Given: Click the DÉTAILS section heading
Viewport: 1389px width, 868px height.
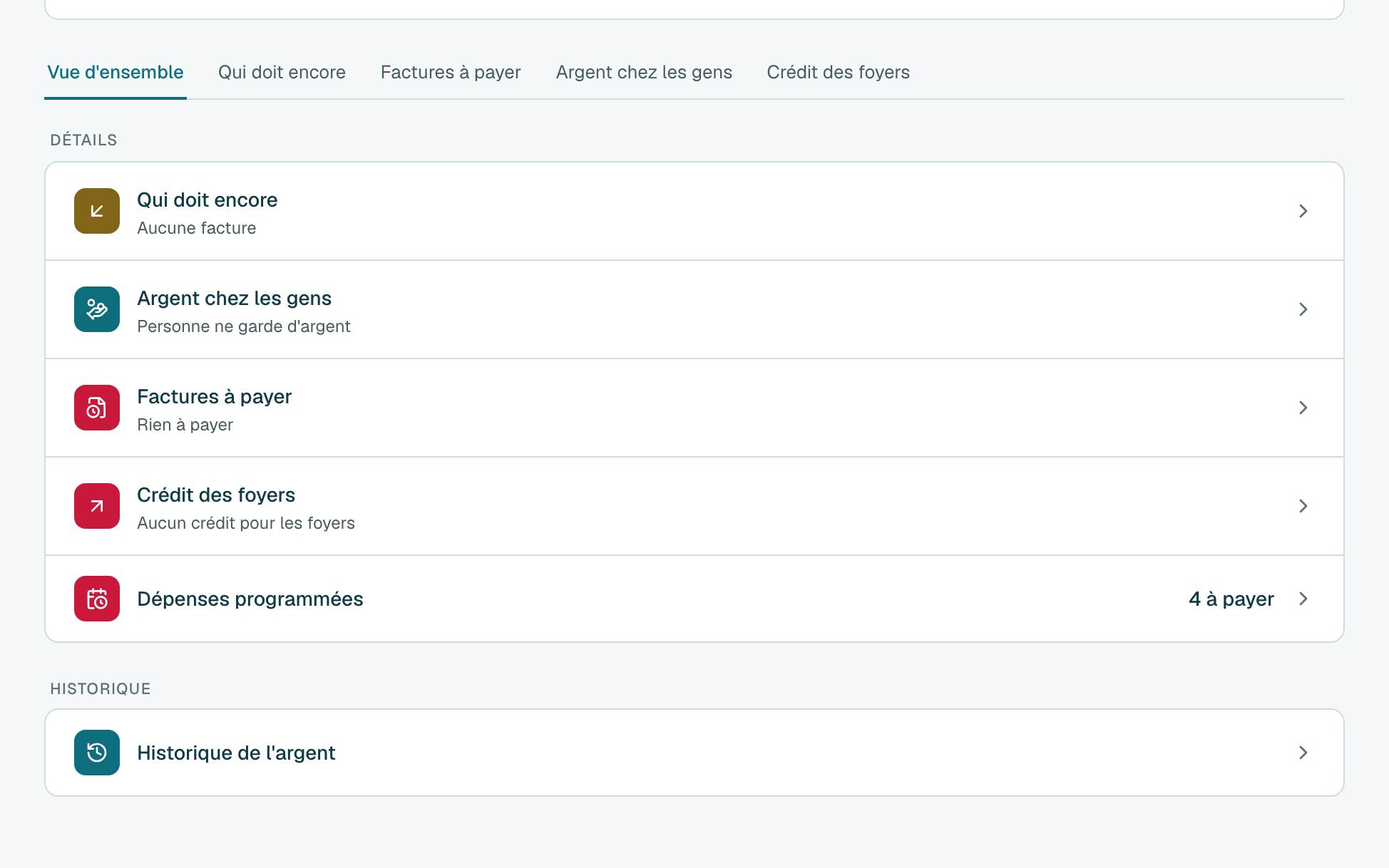Looking at the screenshot, I should pos(83,140).
